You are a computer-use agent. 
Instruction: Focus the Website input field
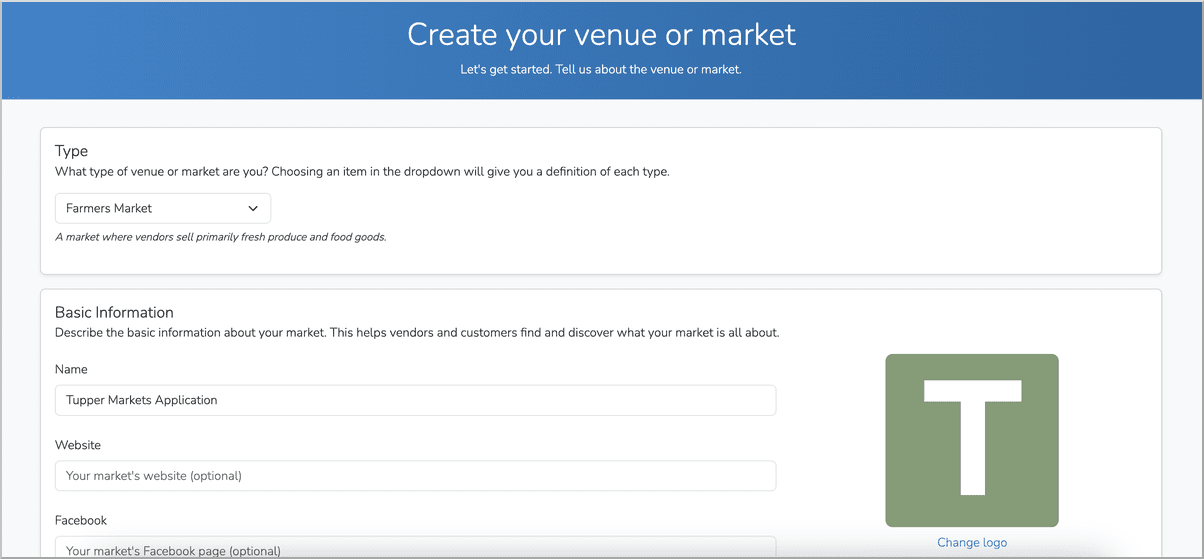415,476
